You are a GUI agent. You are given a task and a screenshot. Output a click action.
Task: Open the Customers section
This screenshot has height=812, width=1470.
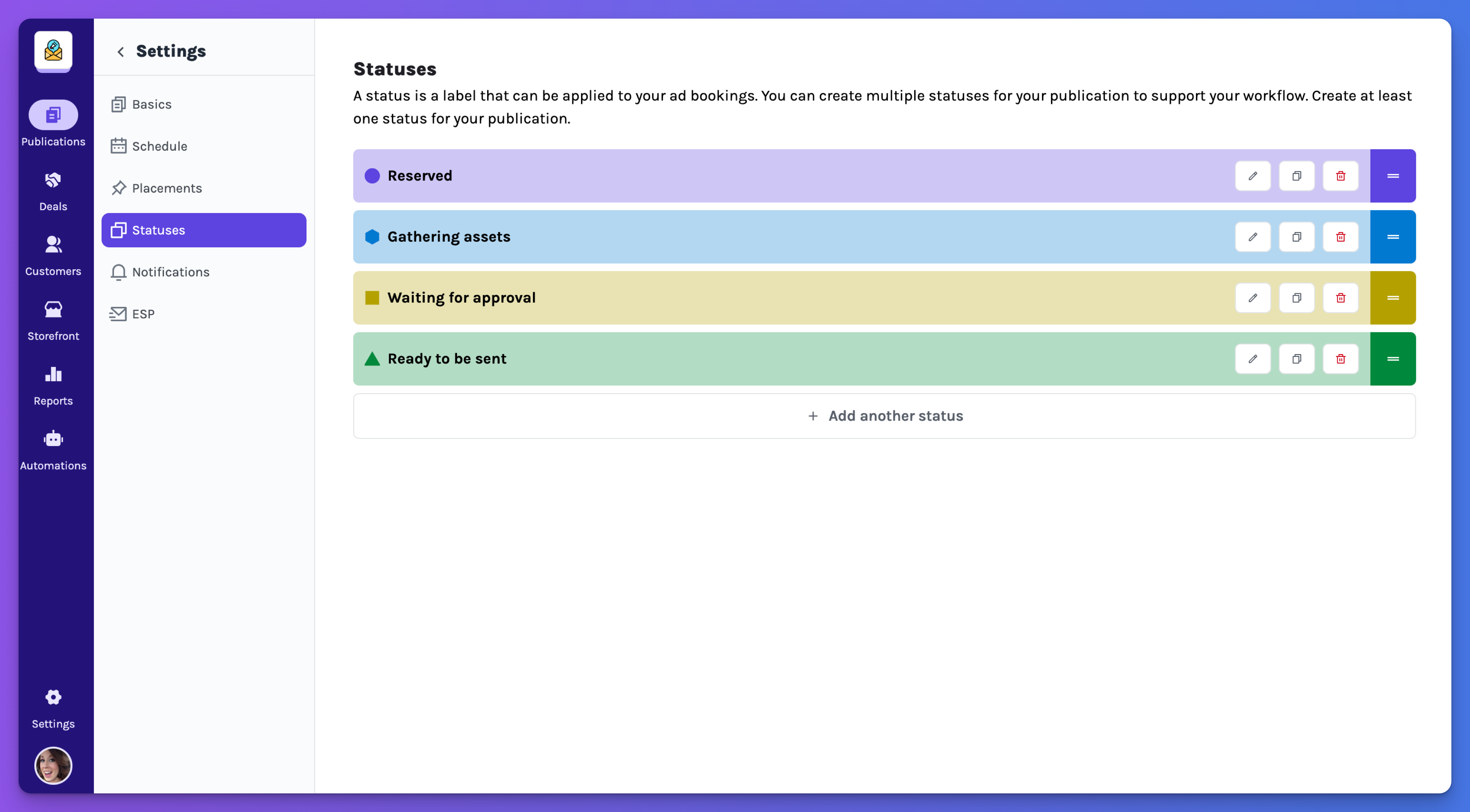pos(53,256)
